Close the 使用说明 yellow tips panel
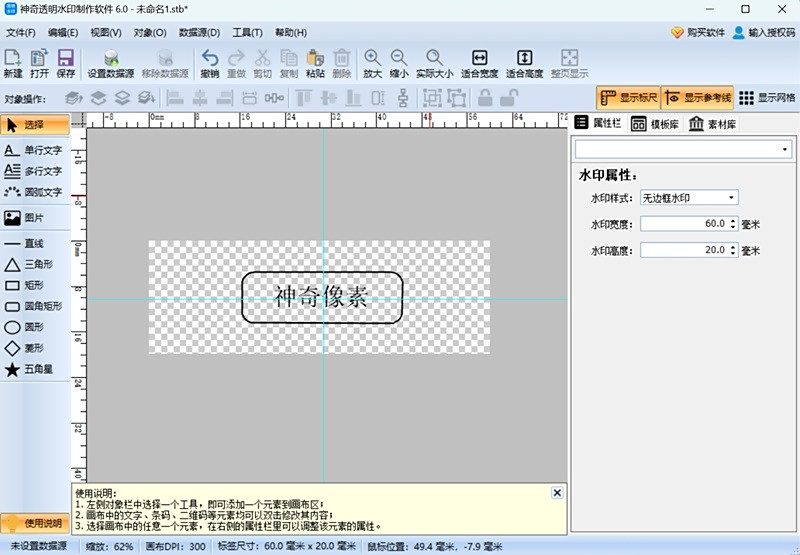Screen dimensions: 800x555 click(557, 493)
